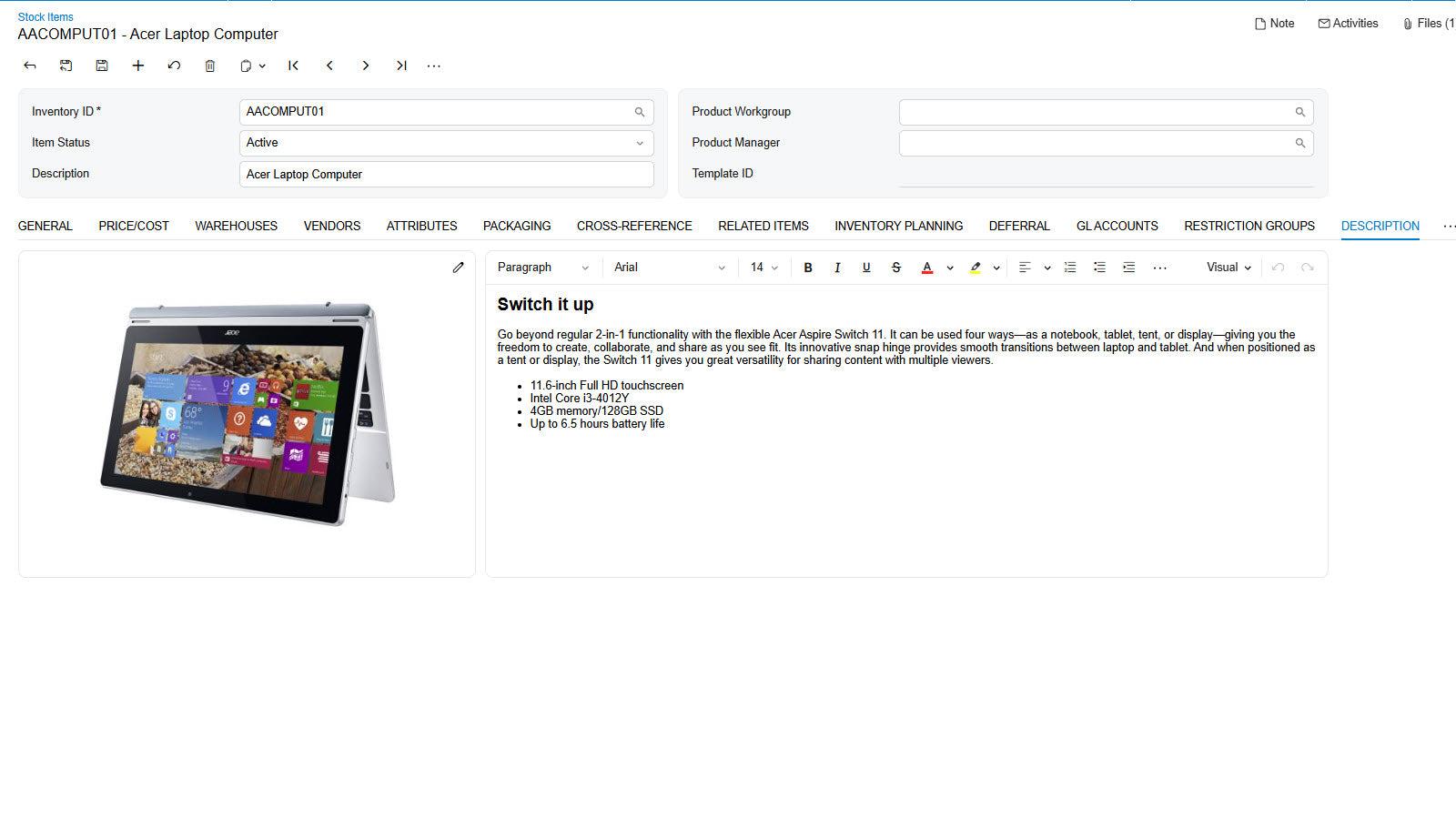Apply the yellow highlight color

pos(976,268)
